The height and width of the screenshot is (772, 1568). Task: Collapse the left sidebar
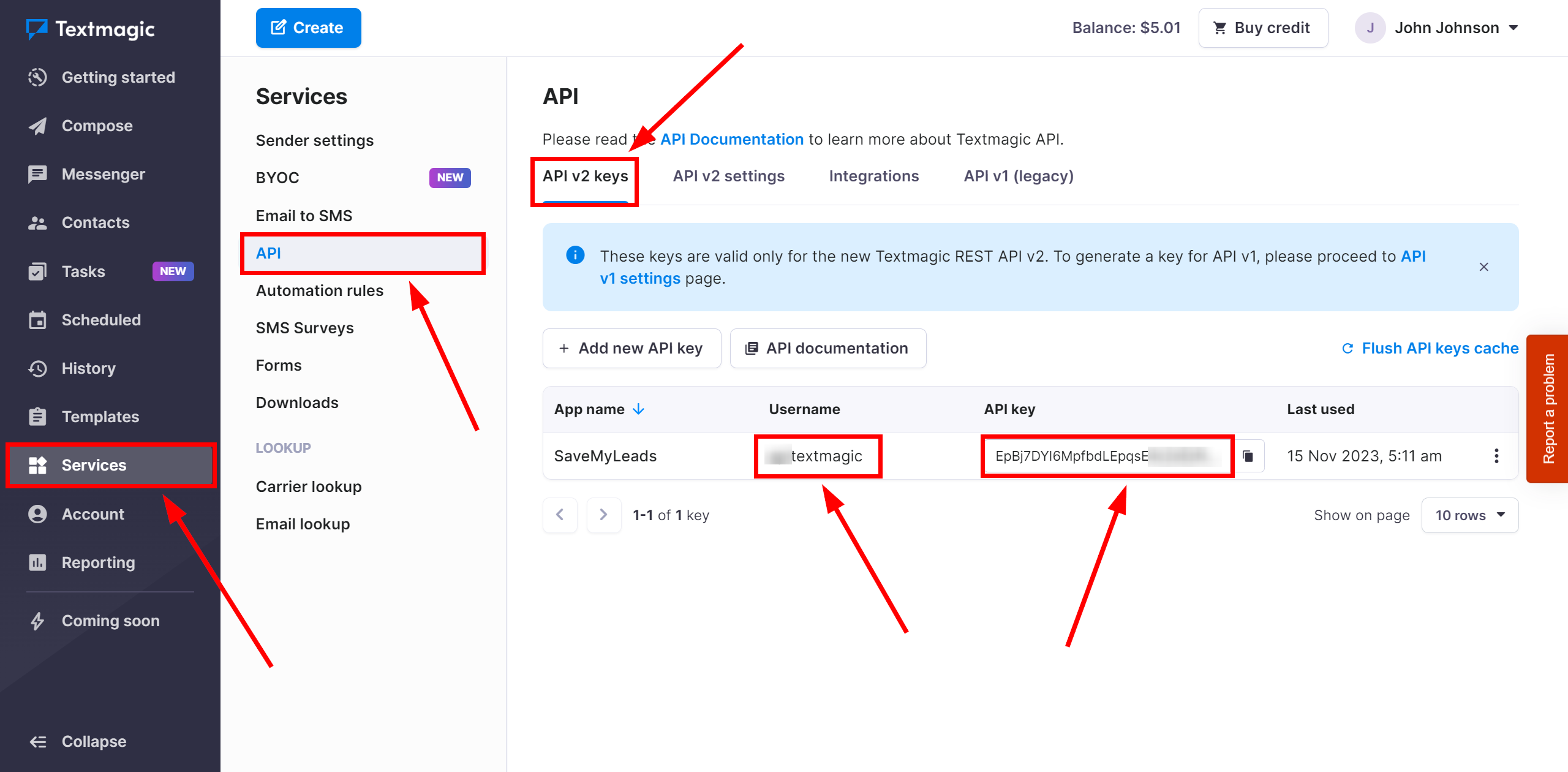click(78, 741)
